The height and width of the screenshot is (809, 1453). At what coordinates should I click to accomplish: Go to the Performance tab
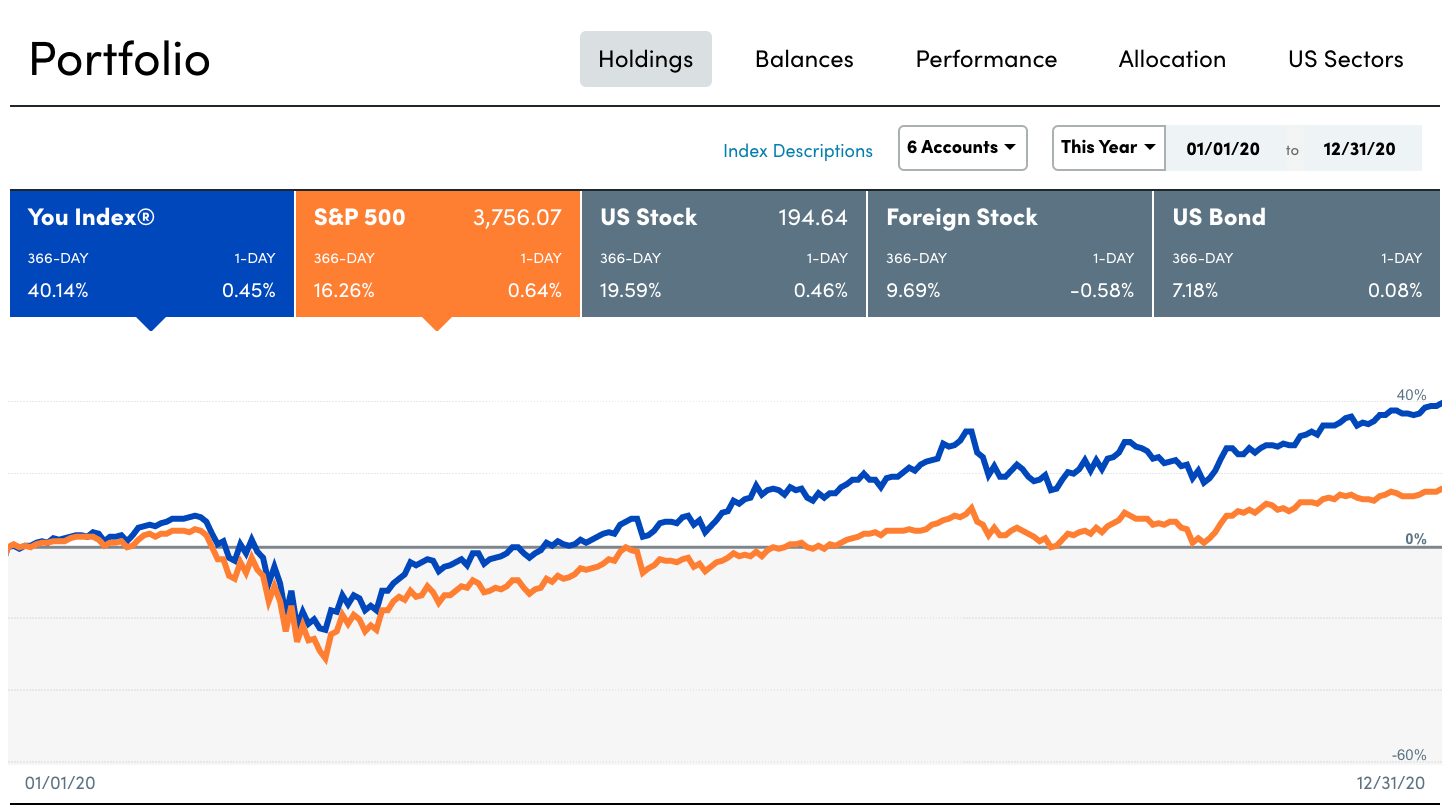point(986,59)
